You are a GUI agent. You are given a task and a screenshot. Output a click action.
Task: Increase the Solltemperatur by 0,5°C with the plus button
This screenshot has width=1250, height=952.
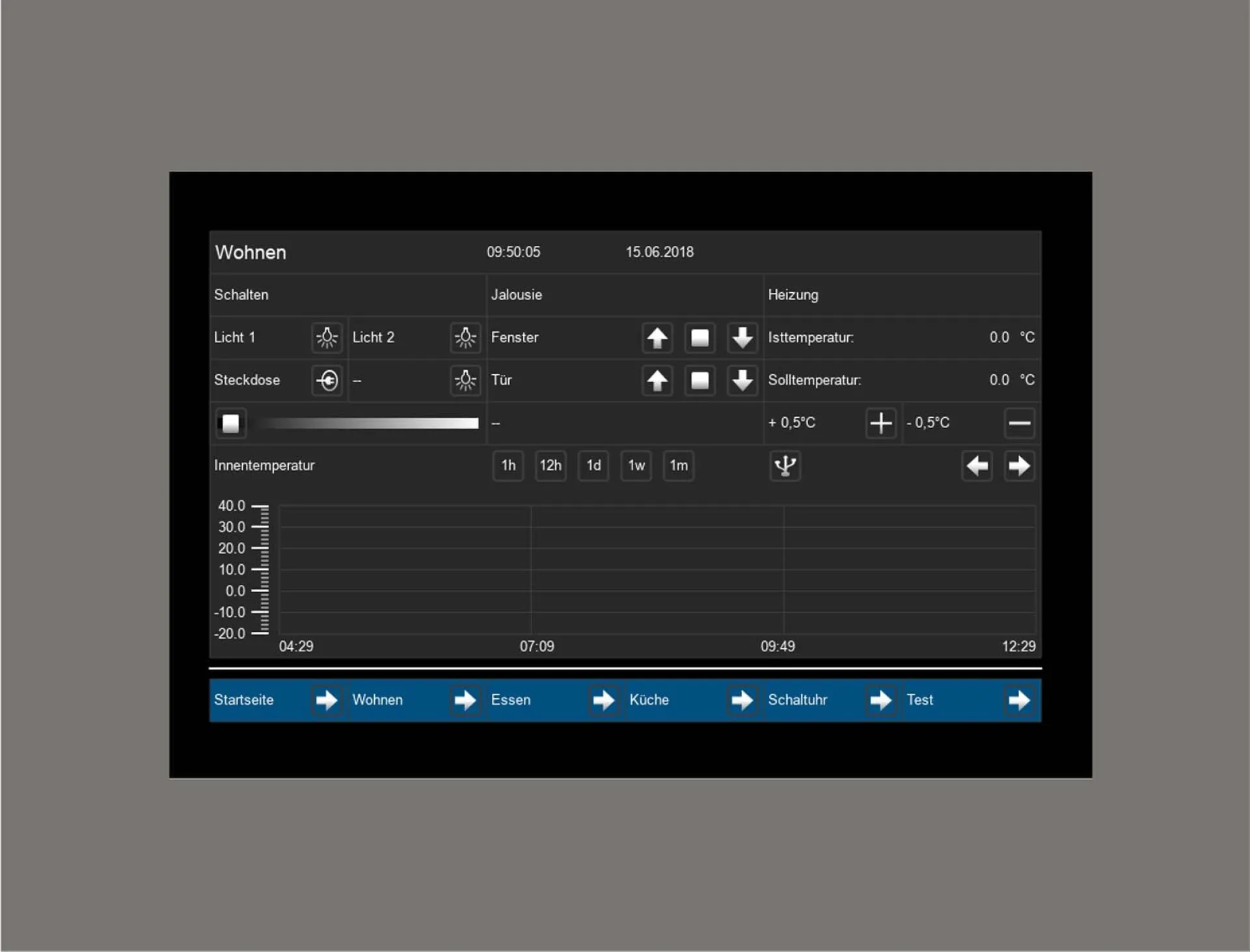coord(880,423)
